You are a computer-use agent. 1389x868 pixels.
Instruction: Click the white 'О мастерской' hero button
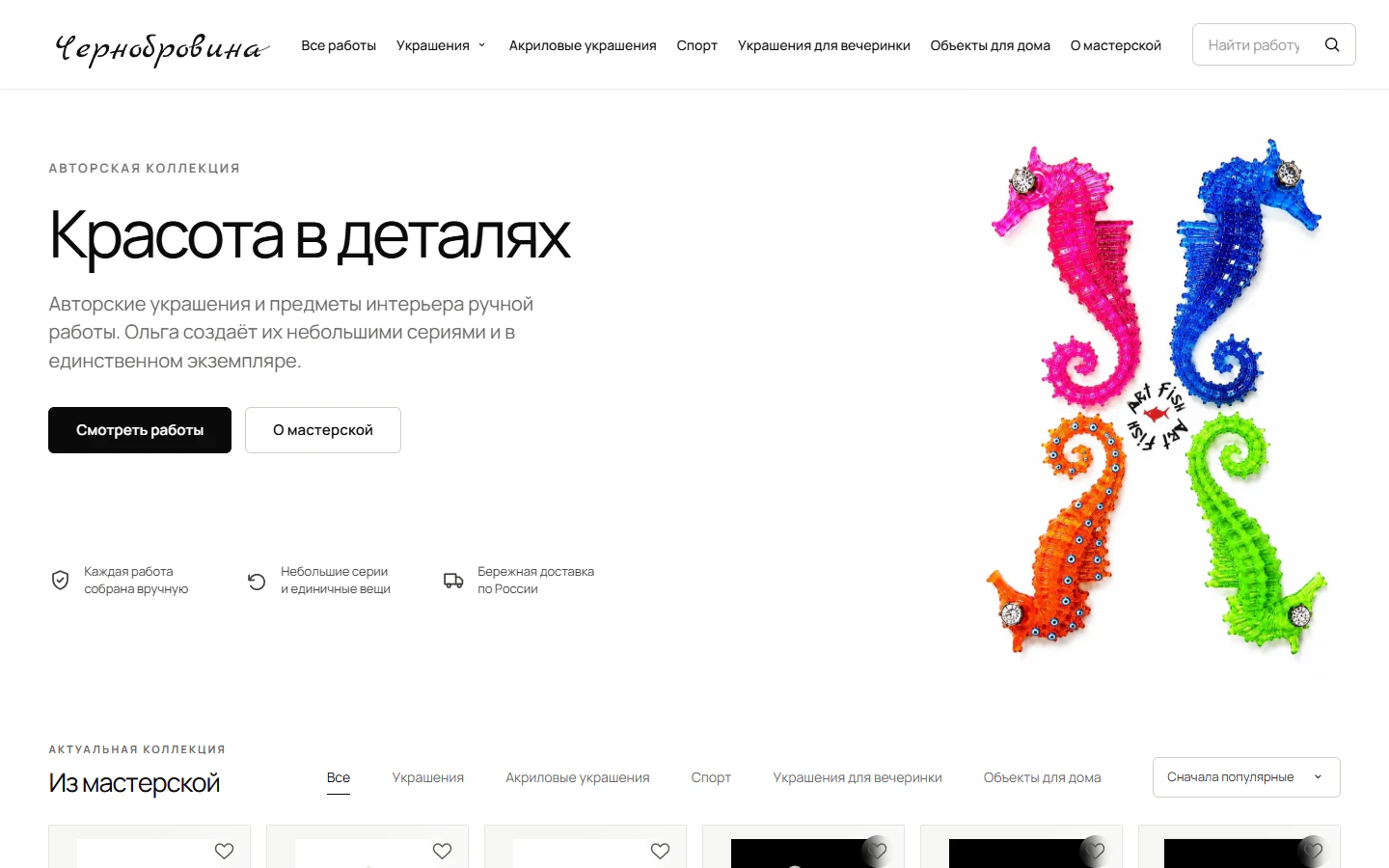(323, 430)
